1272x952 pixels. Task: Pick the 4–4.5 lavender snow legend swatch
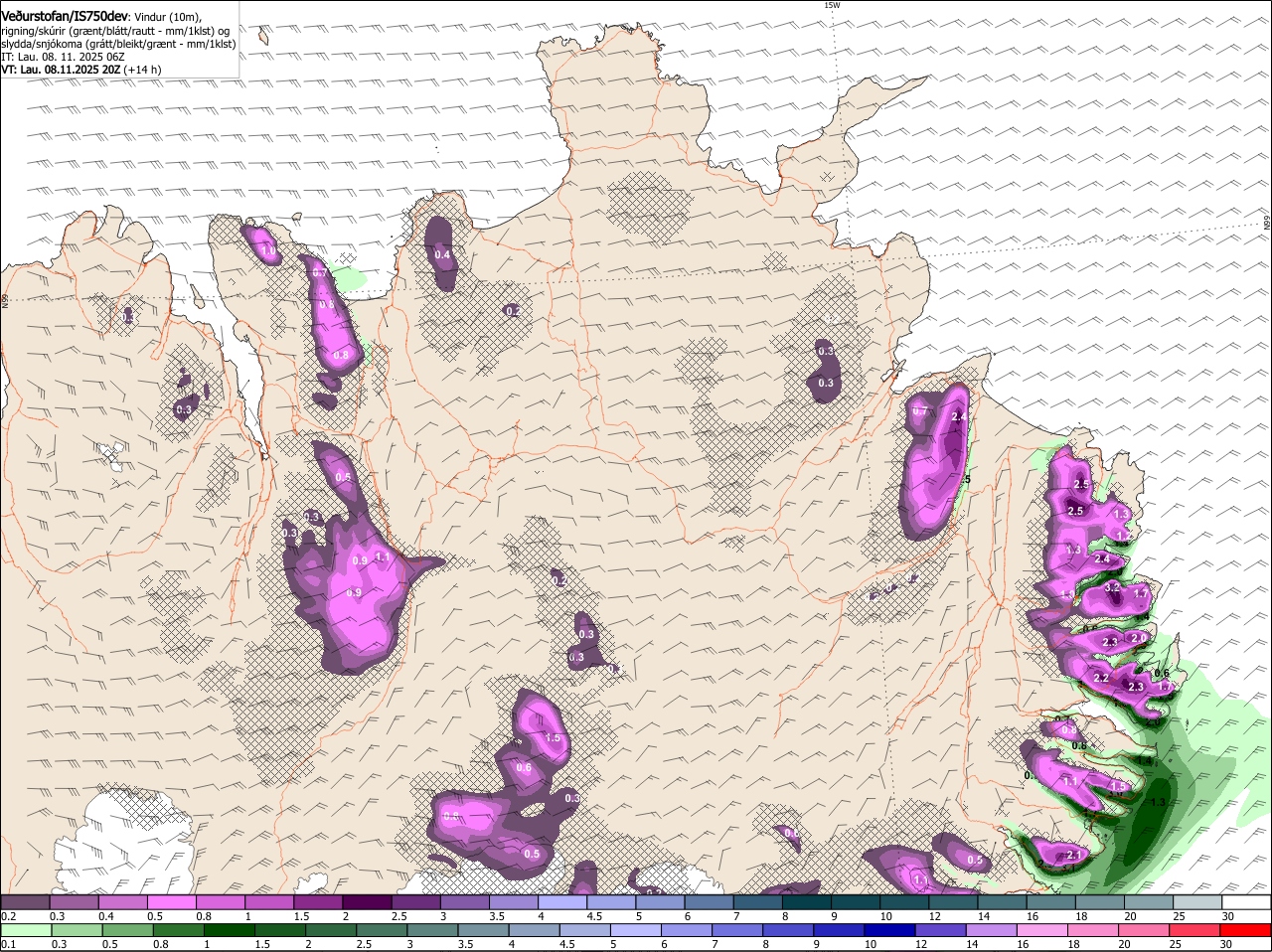(562, 902)
